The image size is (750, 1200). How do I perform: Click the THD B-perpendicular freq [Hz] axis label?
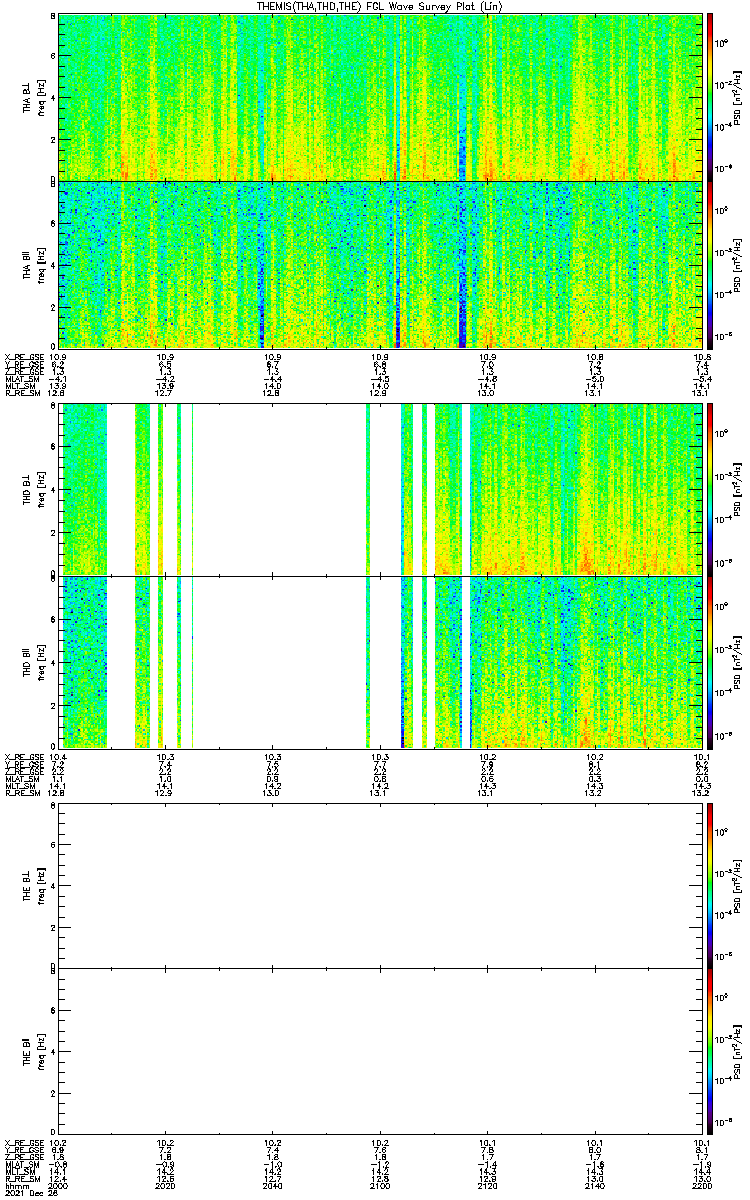point(43,489)
